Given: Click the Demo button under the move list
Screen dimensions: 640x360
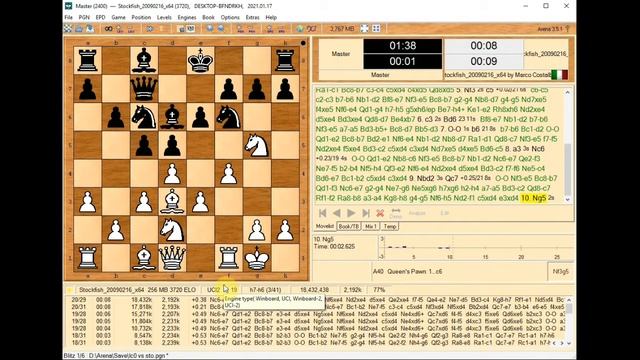Looking at the screenshot, I should [x=395, y=213].
